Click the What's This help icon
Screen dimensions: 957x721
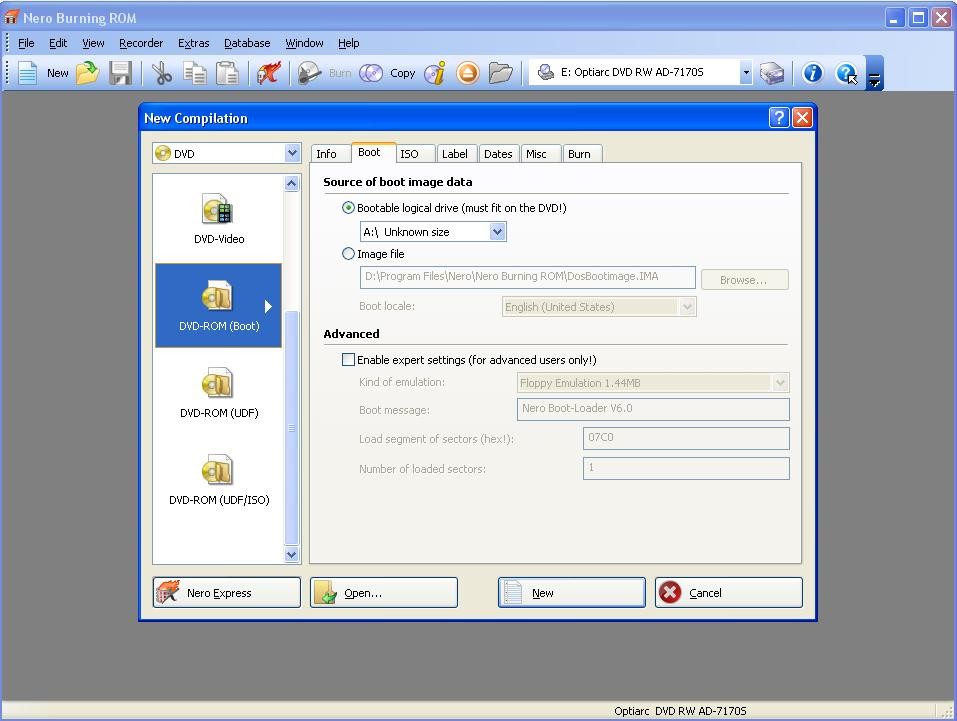(x=847, y=73)
